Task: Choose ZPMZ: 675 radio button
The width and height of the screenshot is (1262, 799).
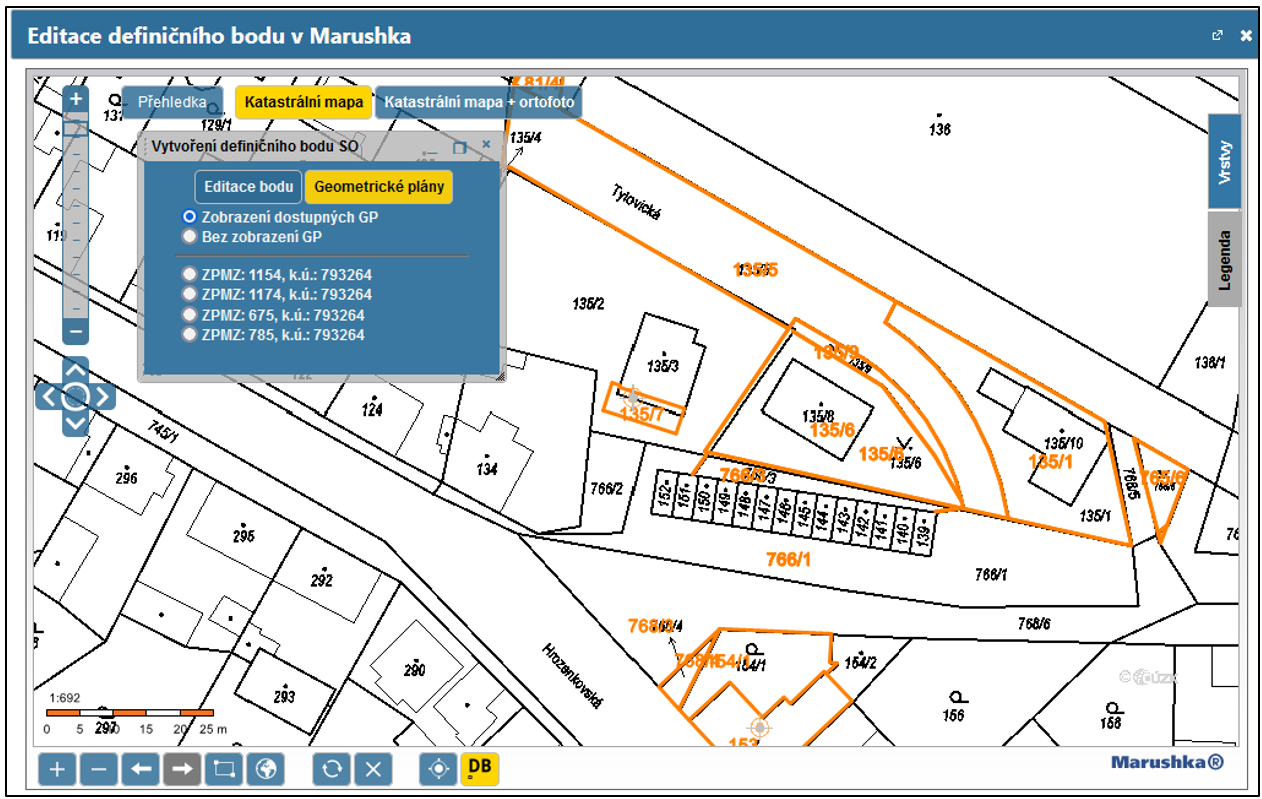Action: tap(189, 315)
